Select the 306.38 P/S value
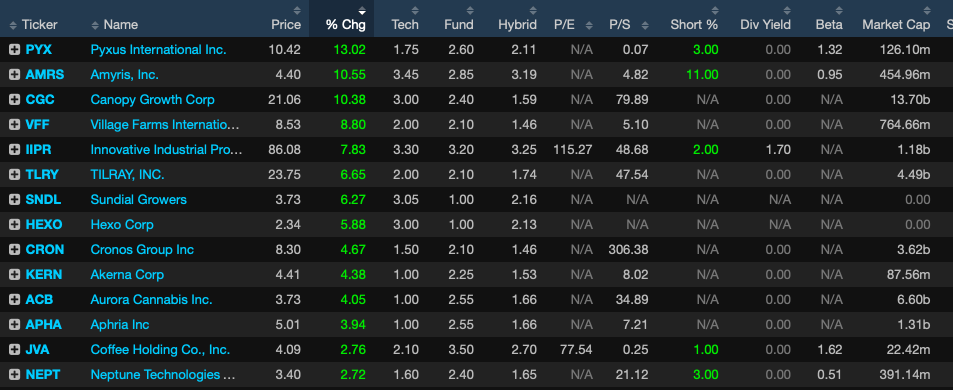This screenshot has width=953, height=390. [628, 249]
